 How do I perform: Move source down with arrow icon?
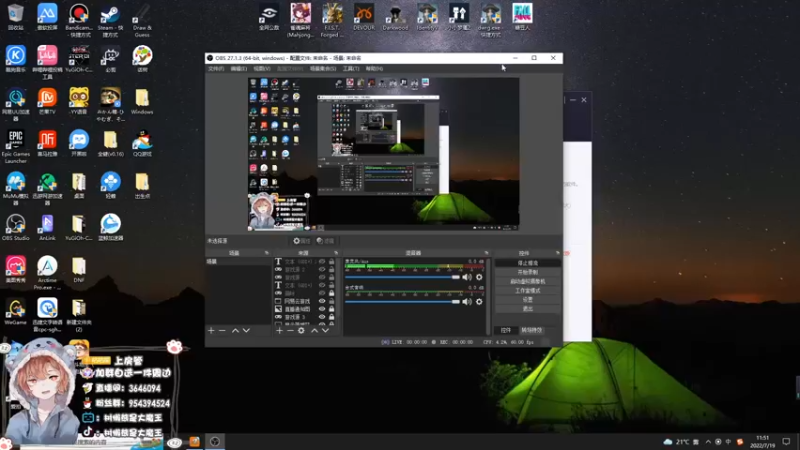pyautogui.click(x=325, y=331)
